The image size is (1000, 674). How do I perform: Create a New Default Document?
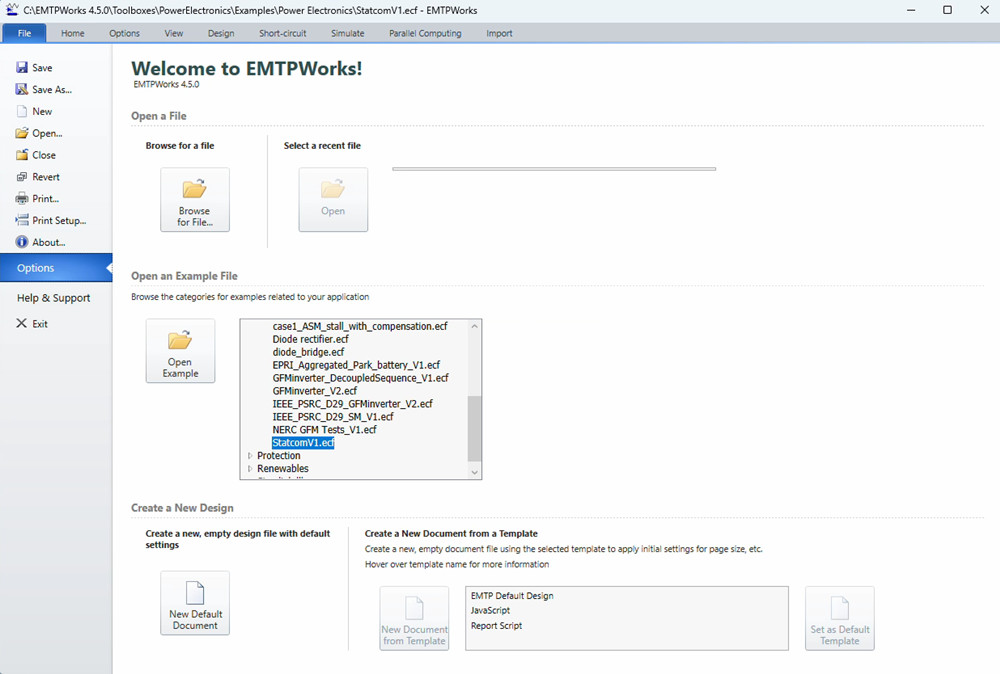[195, 603]
